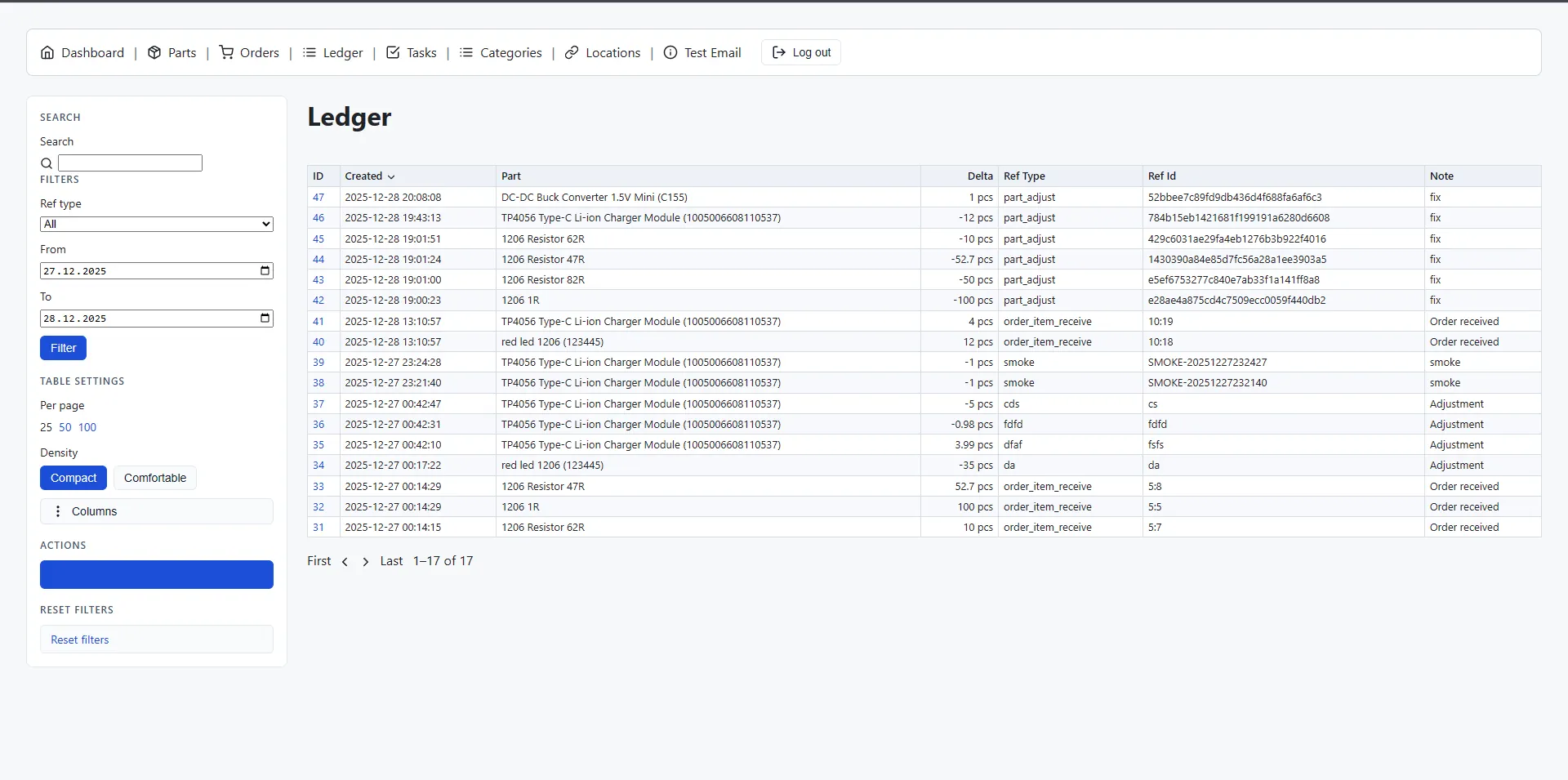Click the blank blue Actions button

pos(157,574)
